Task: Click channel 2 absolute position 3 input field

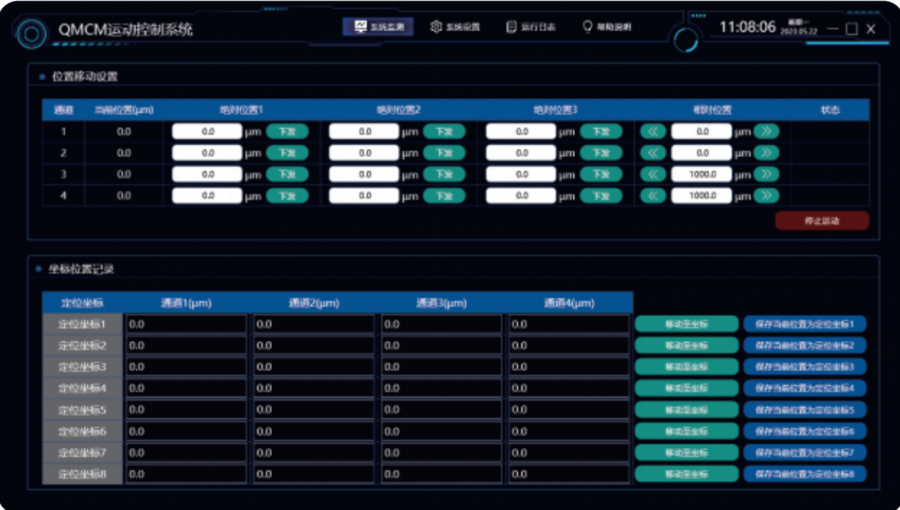Action: coord(521,153)
